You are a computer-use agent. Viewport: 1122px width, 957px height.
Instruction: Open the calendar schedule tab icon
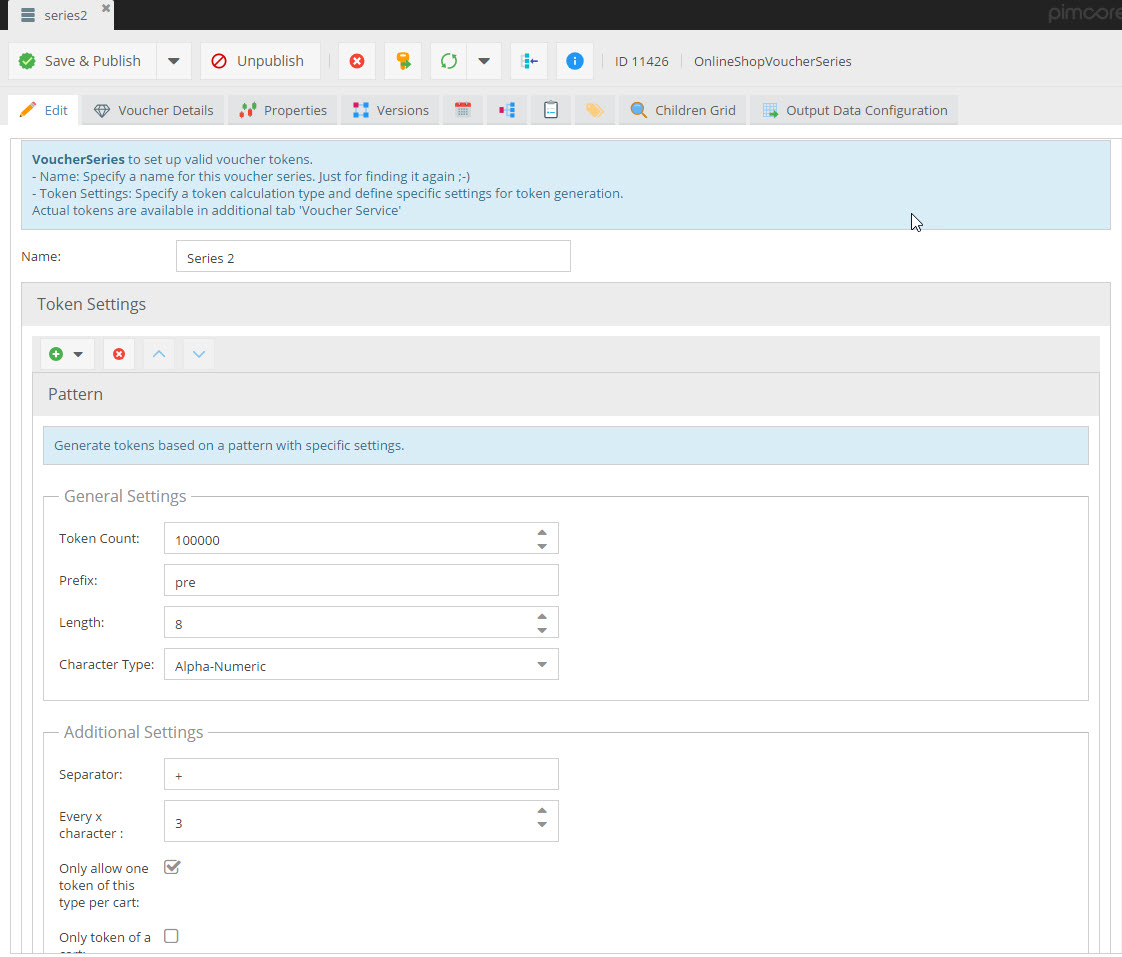click(x=462, y=110)
